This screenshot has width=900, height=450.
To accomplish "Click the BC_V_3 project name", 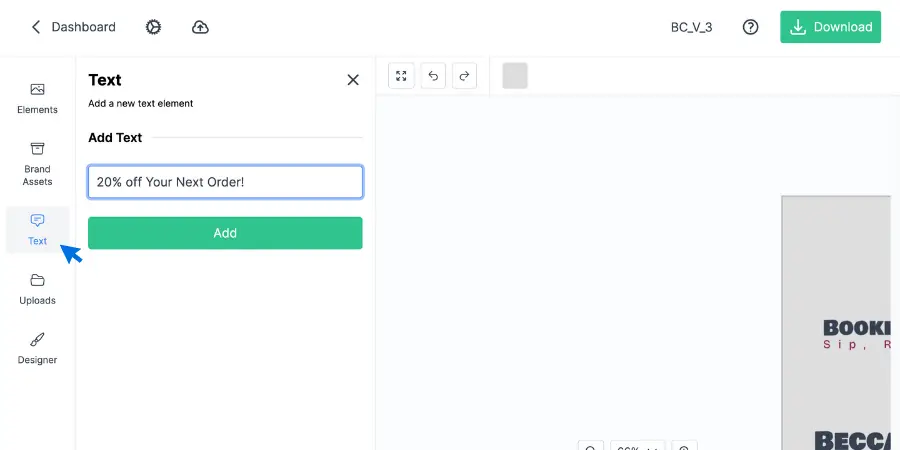I will (x=692, y=27).
